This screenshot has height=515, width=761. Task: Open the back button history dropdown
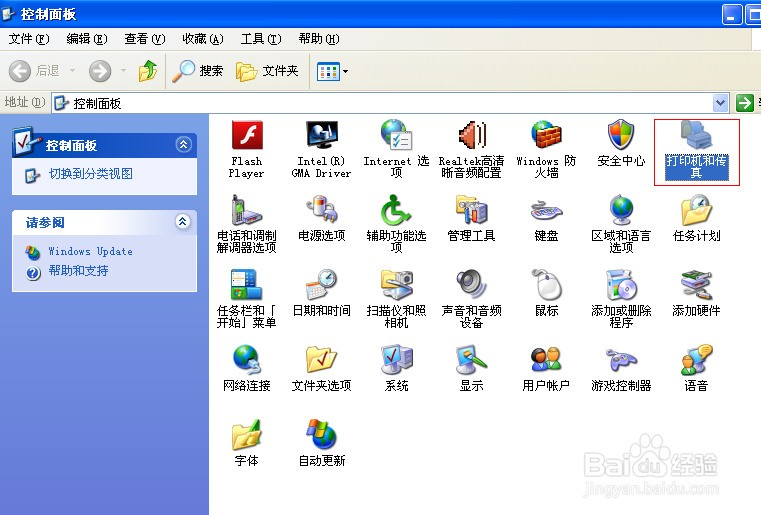[72, 71]
